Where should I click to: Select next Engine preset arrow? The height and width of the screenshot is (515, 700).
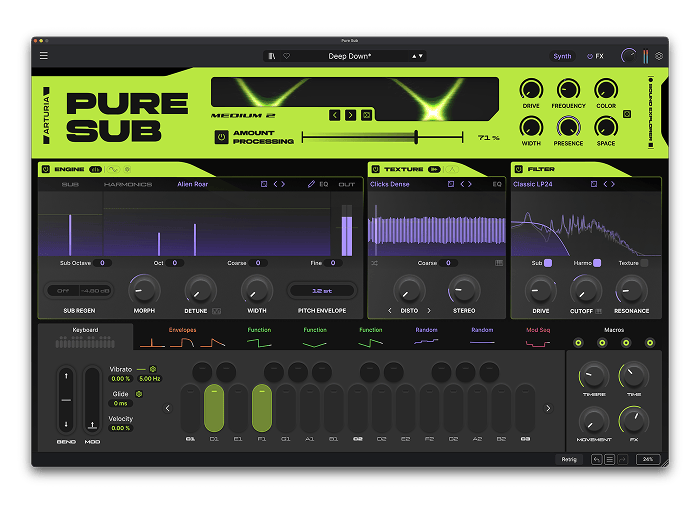coord(283,184)
